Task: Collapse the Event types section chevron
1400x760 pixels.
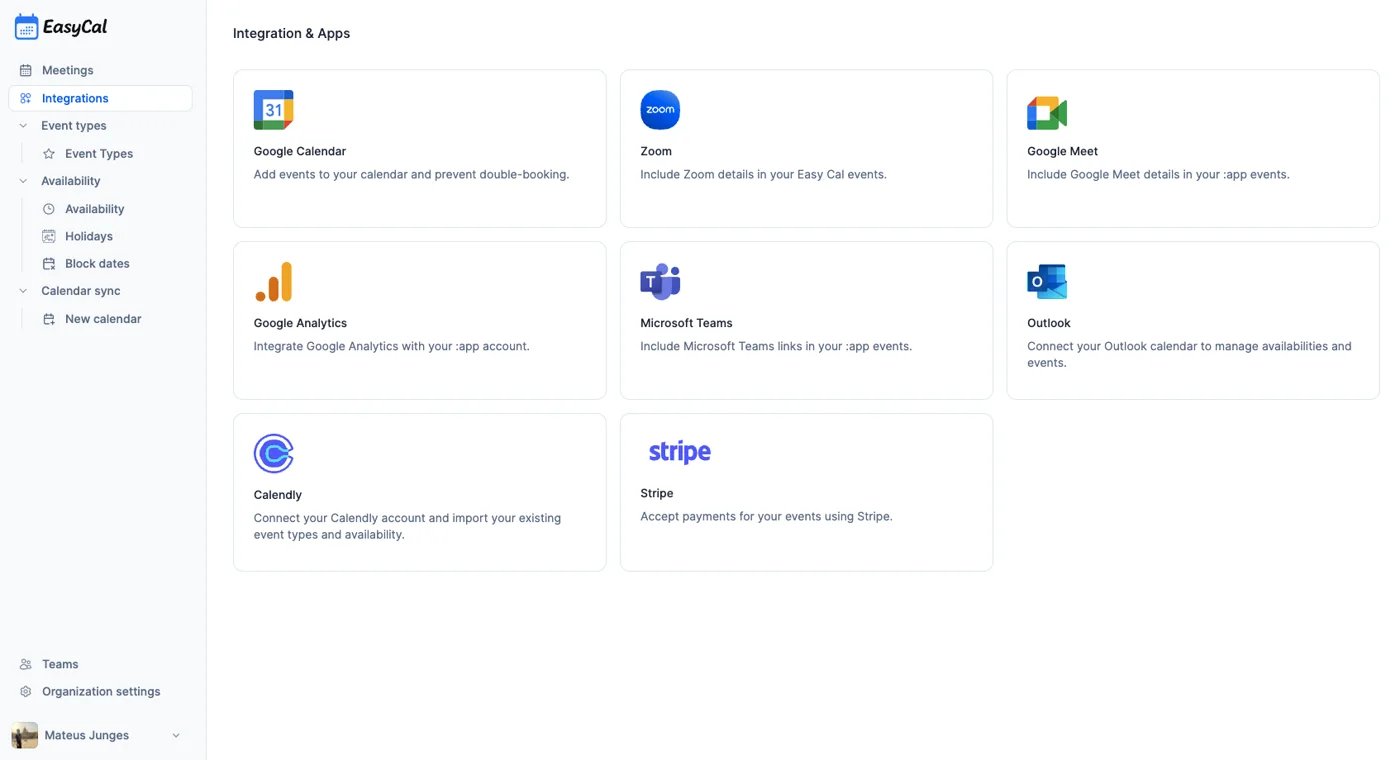Action: (23, 126)
